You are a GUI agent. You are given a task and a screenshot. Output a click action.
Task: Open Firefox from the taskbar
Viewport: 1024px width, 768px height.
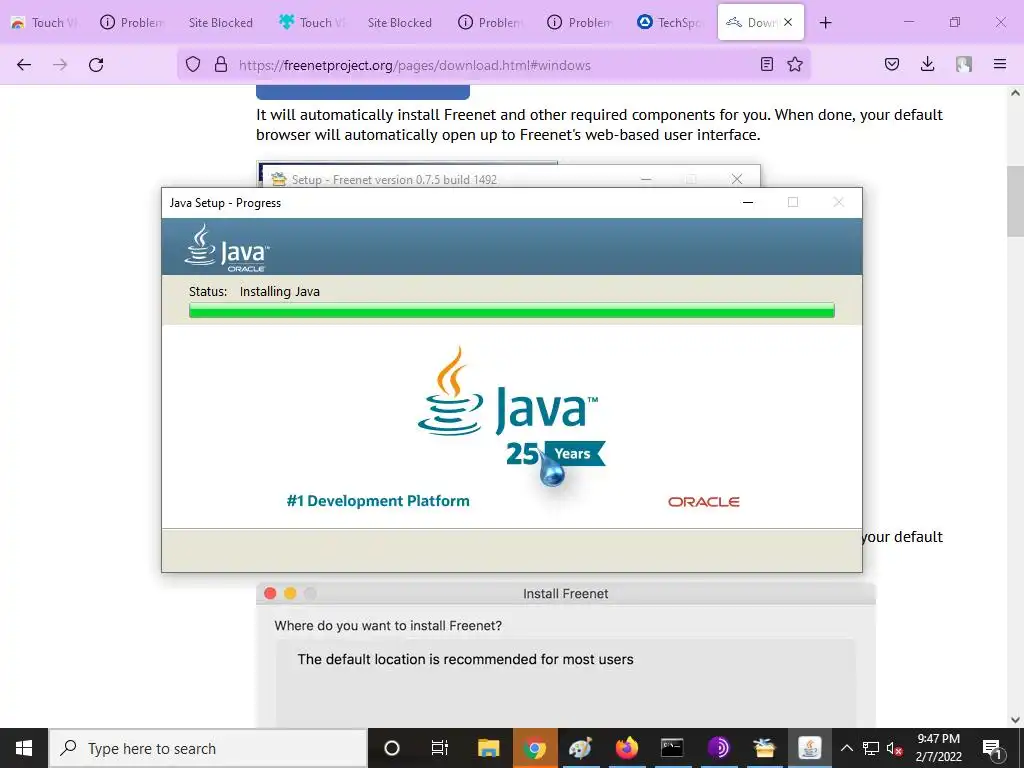click(626, 748)
